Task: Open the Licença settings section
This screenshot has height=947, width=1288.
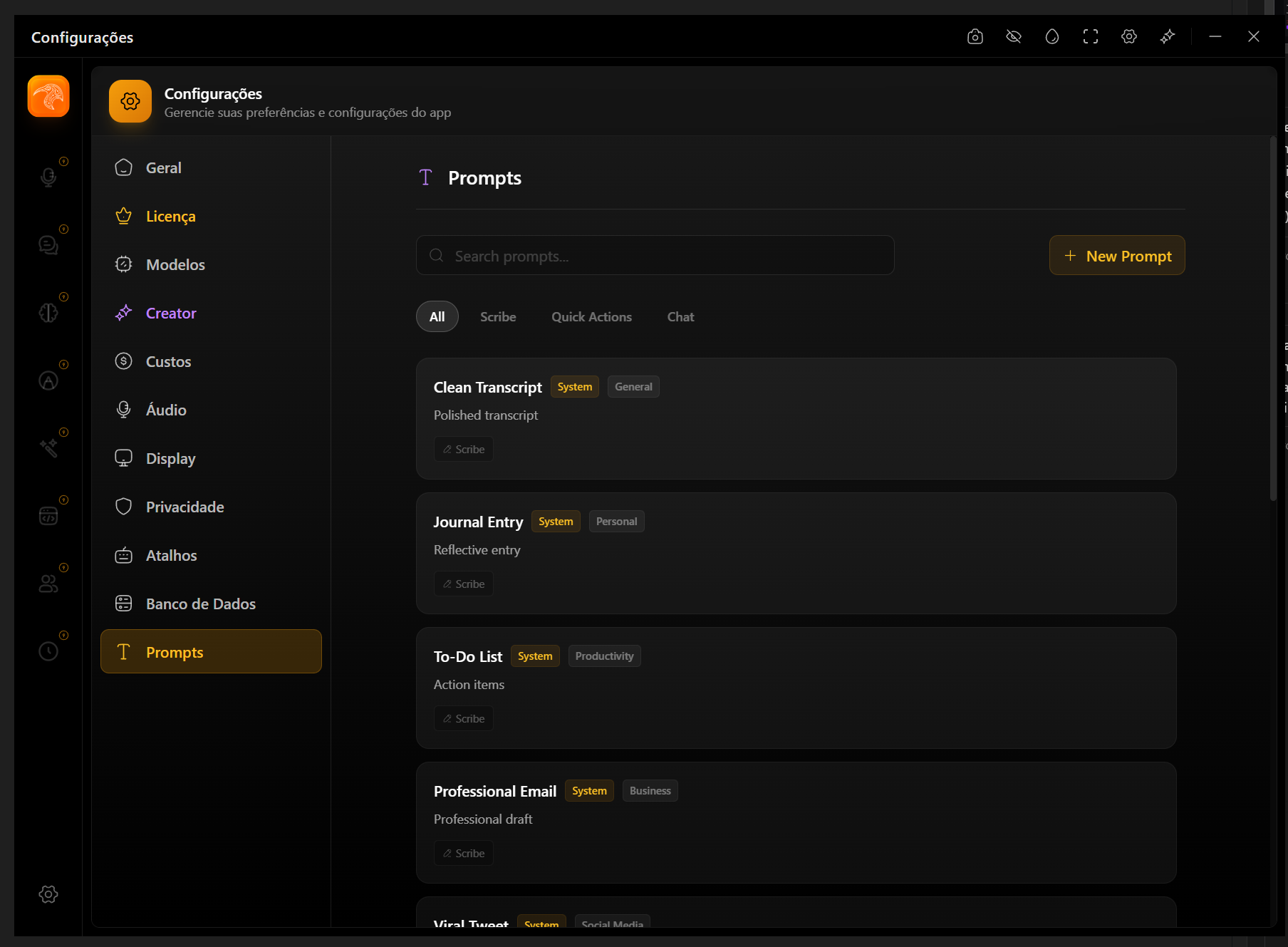Action: [x=211, y=216]
